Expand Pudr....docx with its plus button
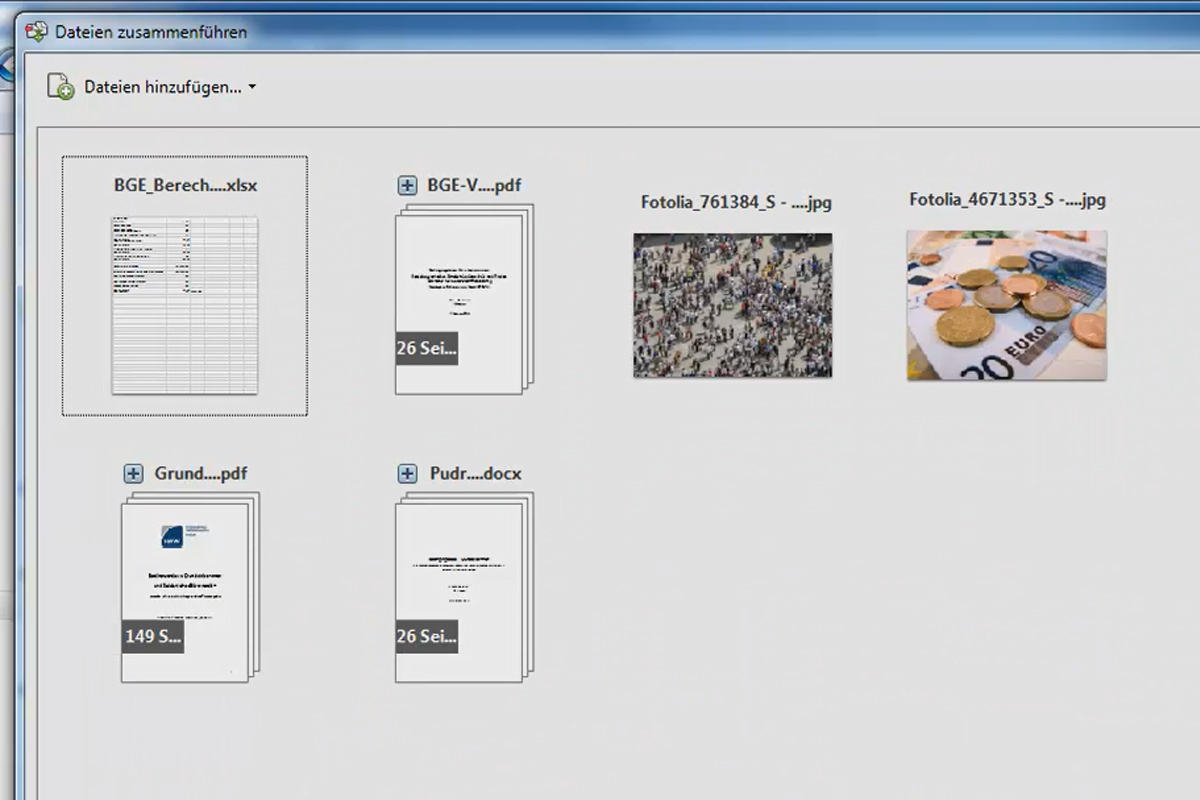 point(407,473)
